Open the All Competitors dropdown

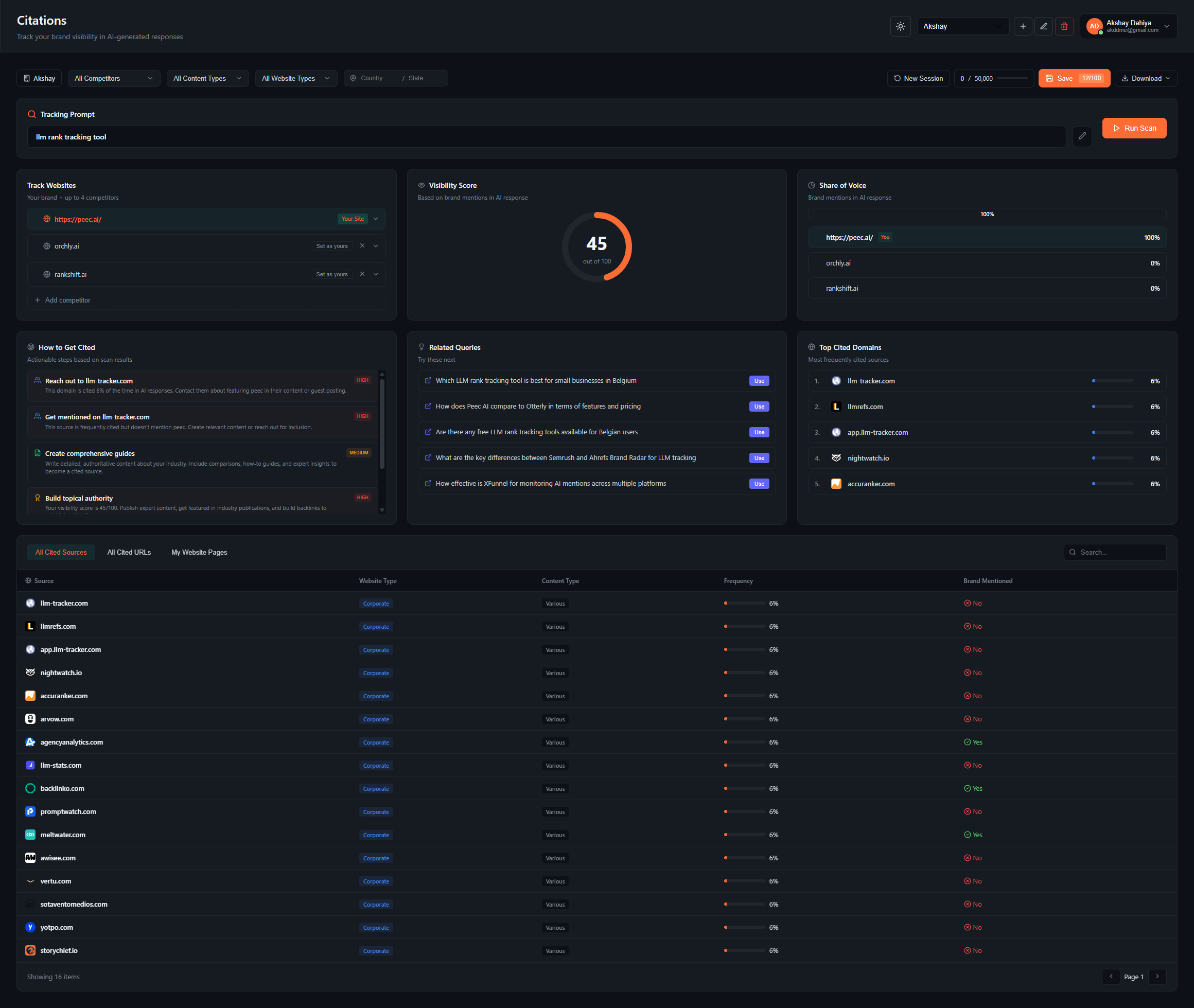[113, 78]
